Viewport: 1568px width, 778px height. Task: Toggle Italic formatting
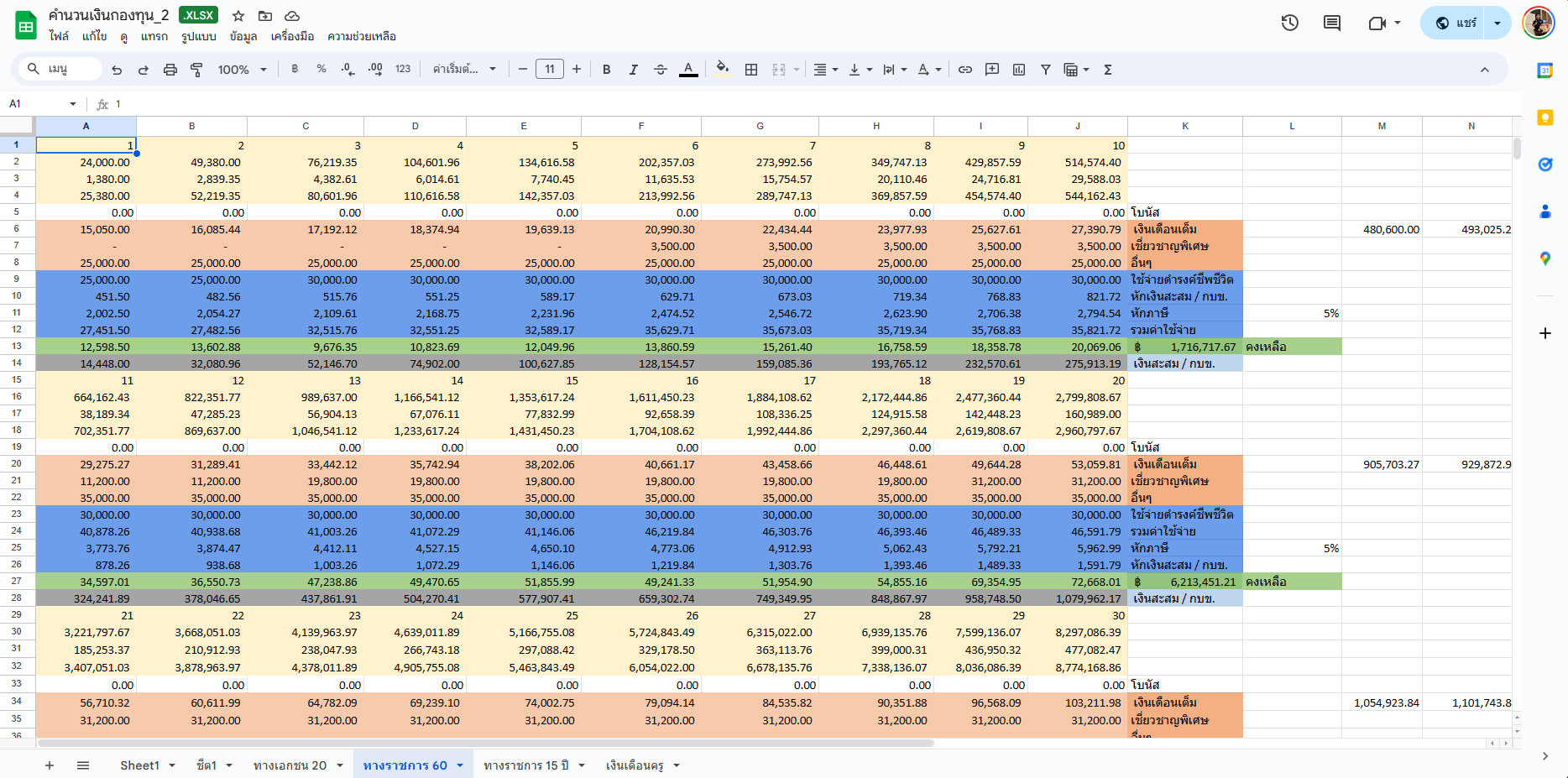pyautogui.click(x=634, y=70)
